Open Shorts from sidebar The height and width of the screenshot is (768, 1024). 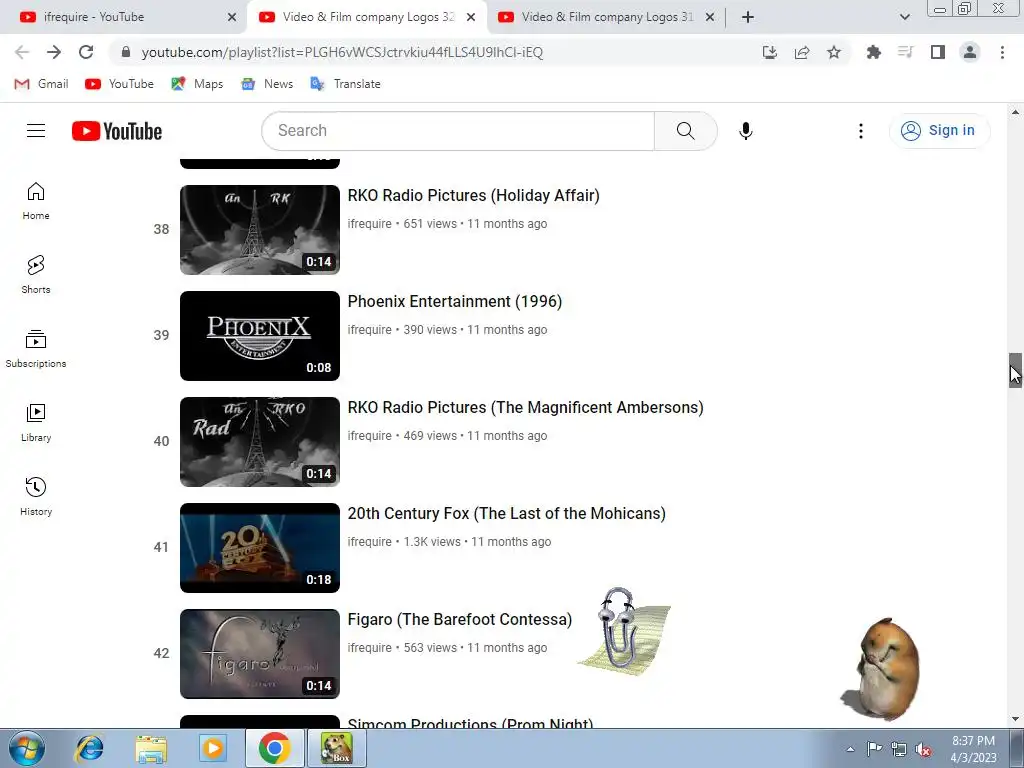pos(36,275)
